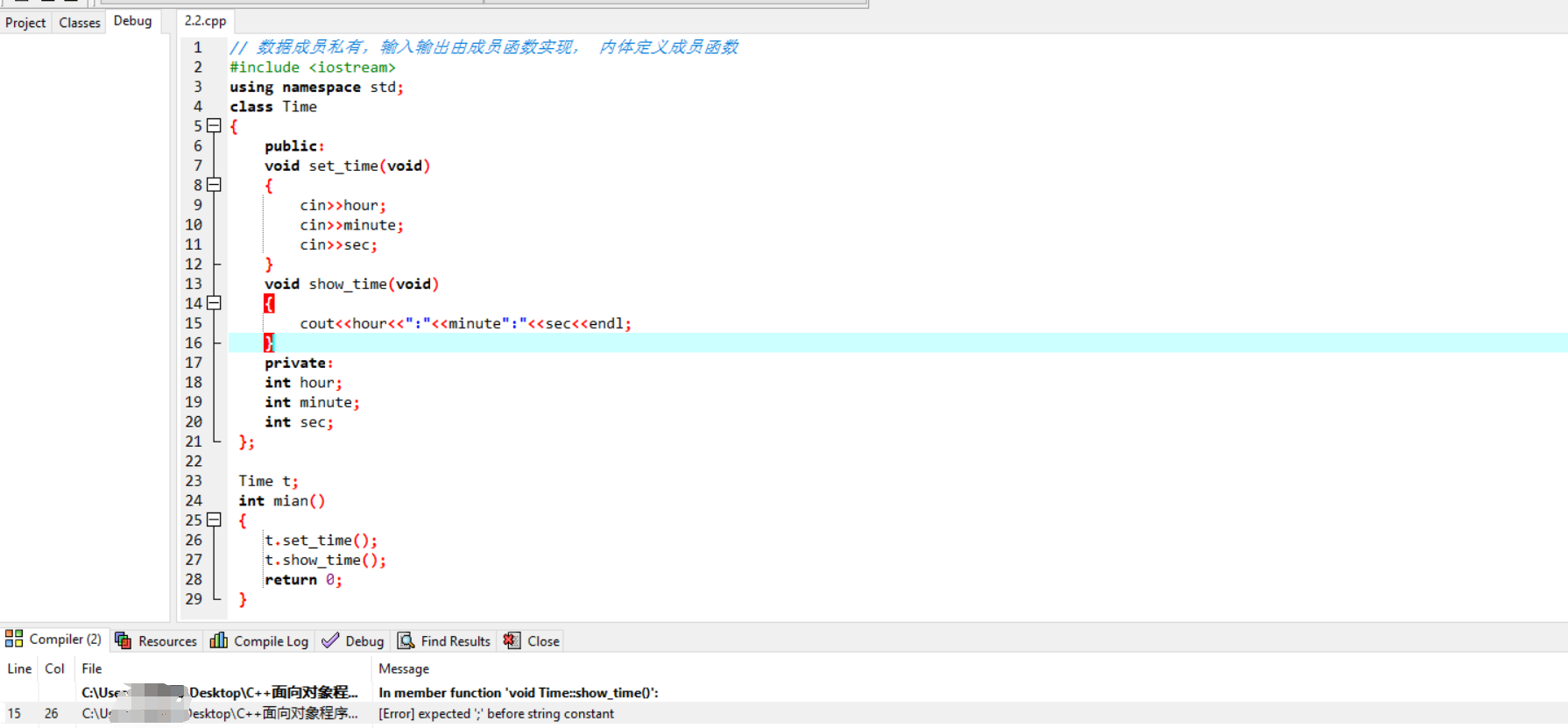Click the 'private:' access specifier
This screenshot has height=728, width=1568.
pyautogui.click(x=299, y=363)
